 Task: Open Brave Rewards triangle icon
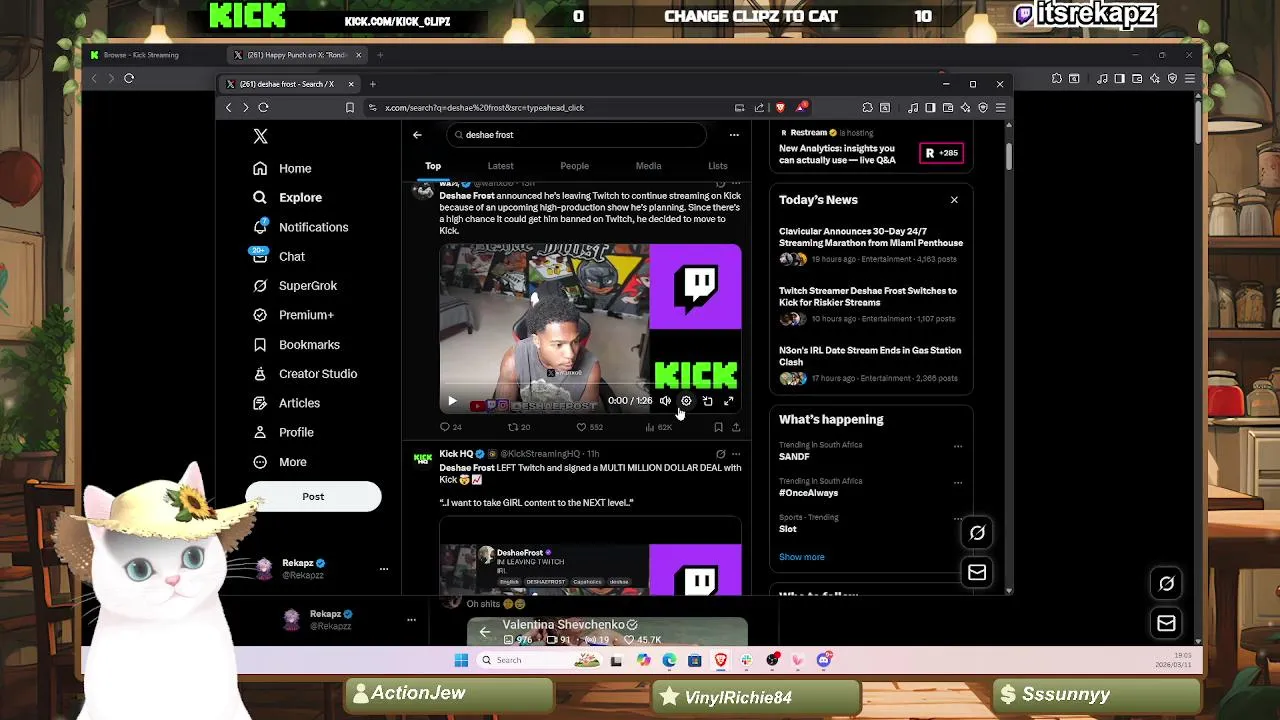click(x=801, y=108)
